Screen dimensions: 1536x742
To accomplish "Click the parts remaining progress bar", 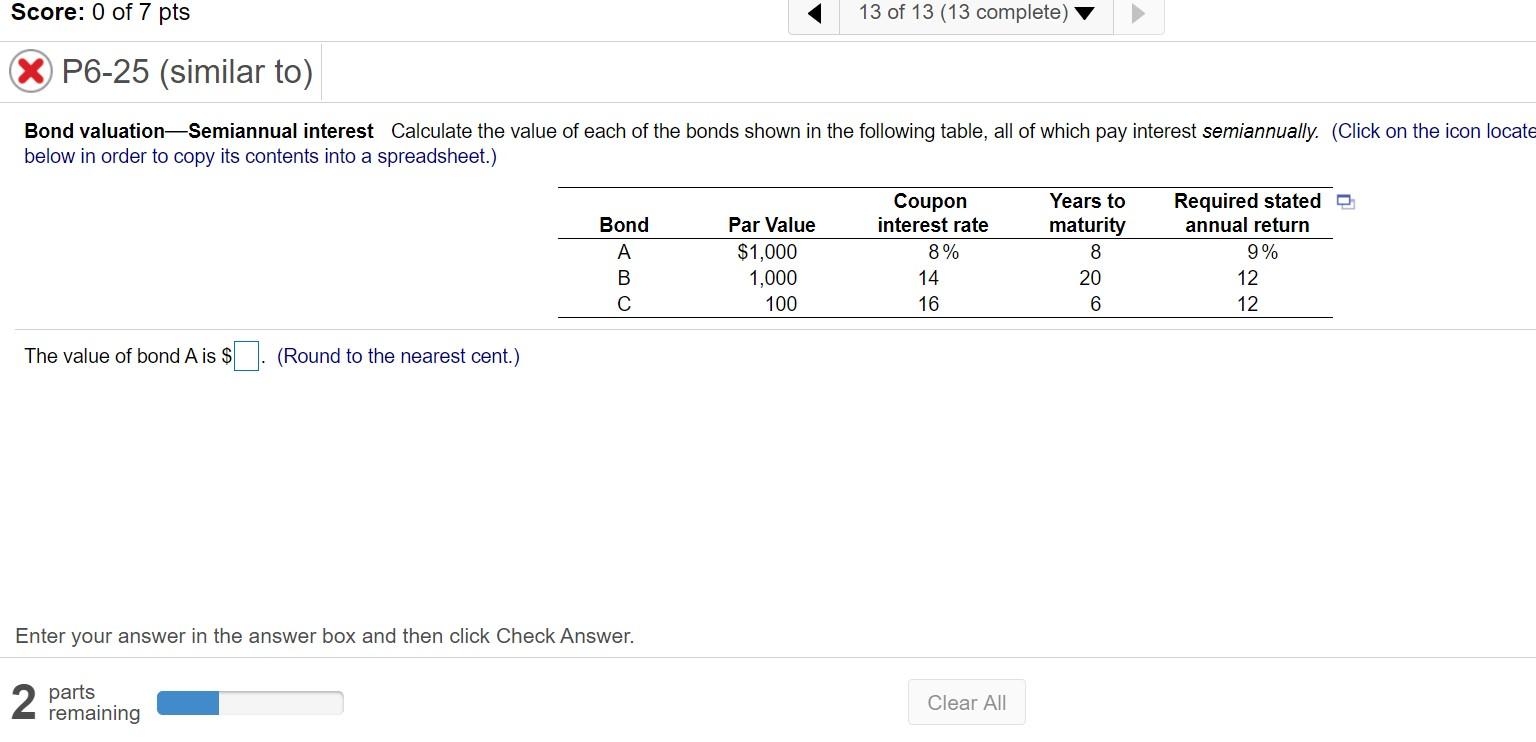I will 249,703.
